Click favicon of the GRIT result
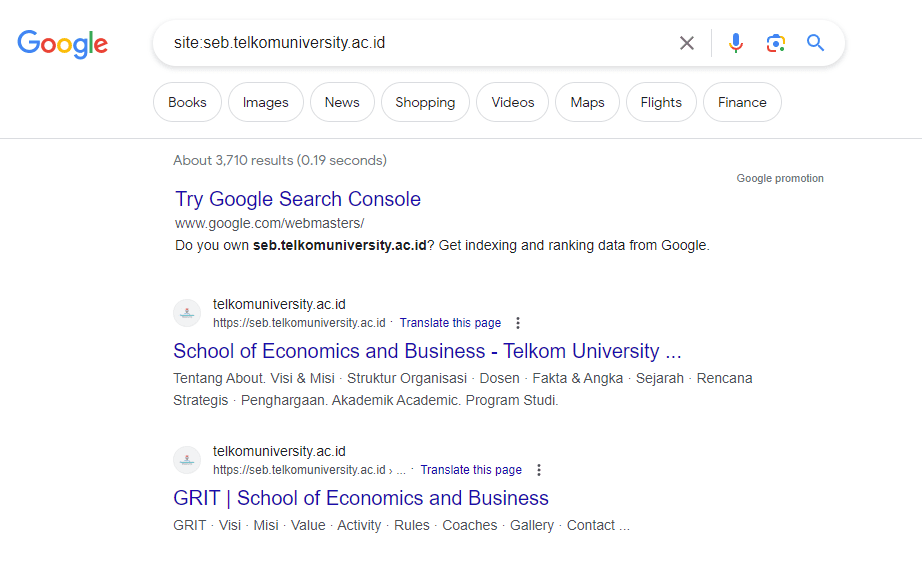Screen dimensions: 922x563 pos(187,460)
